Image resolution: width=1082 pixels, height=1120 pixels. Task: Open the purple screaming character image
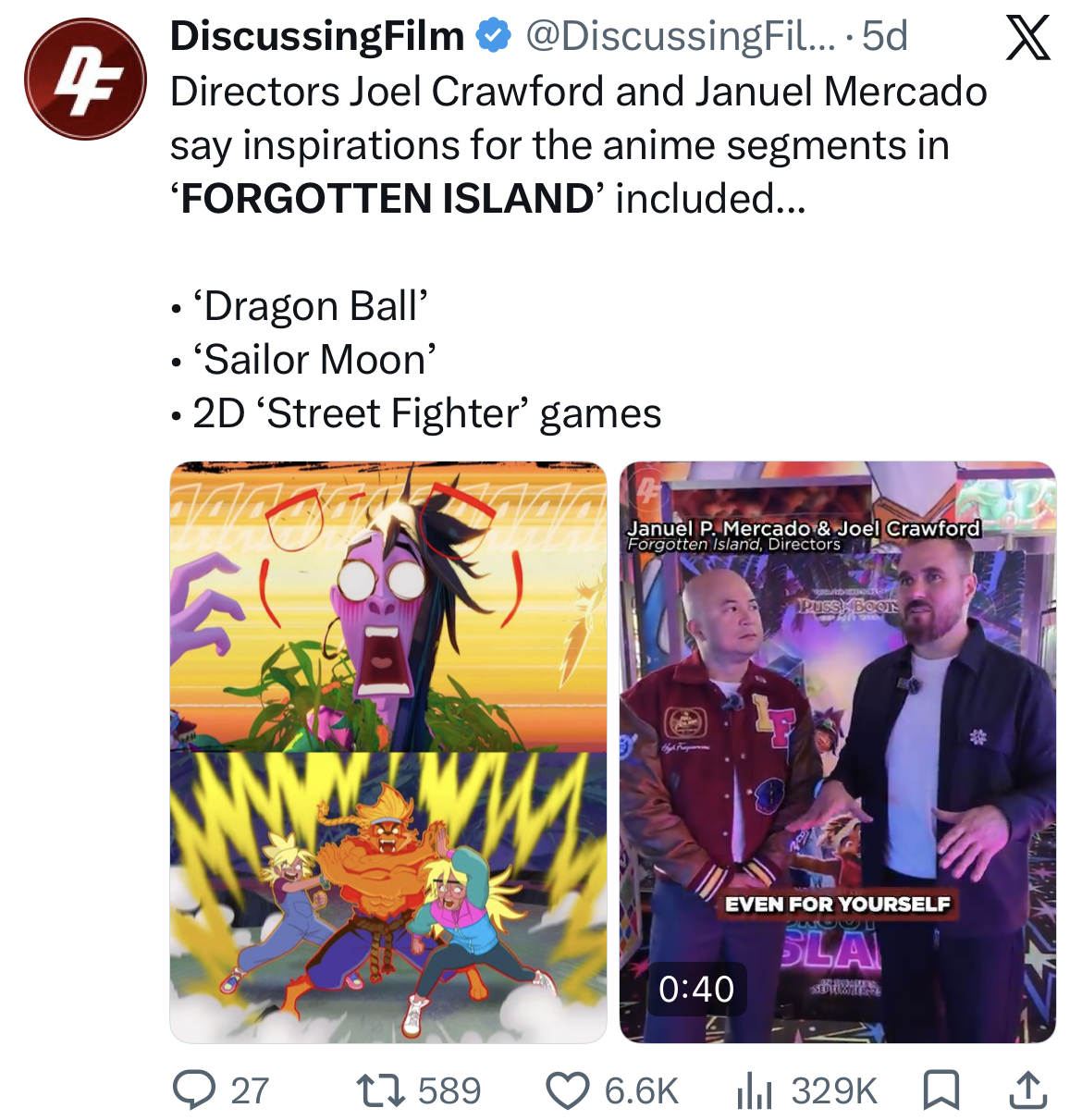388,607
